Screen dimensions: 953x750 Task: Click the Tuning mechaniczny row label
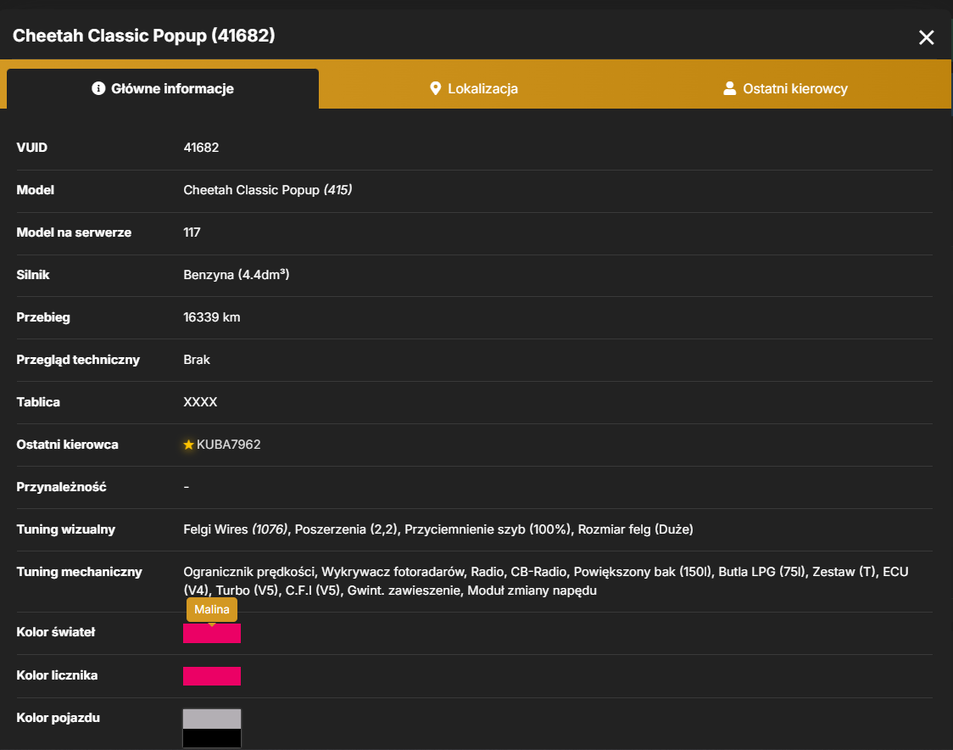(x=79, y=572)
